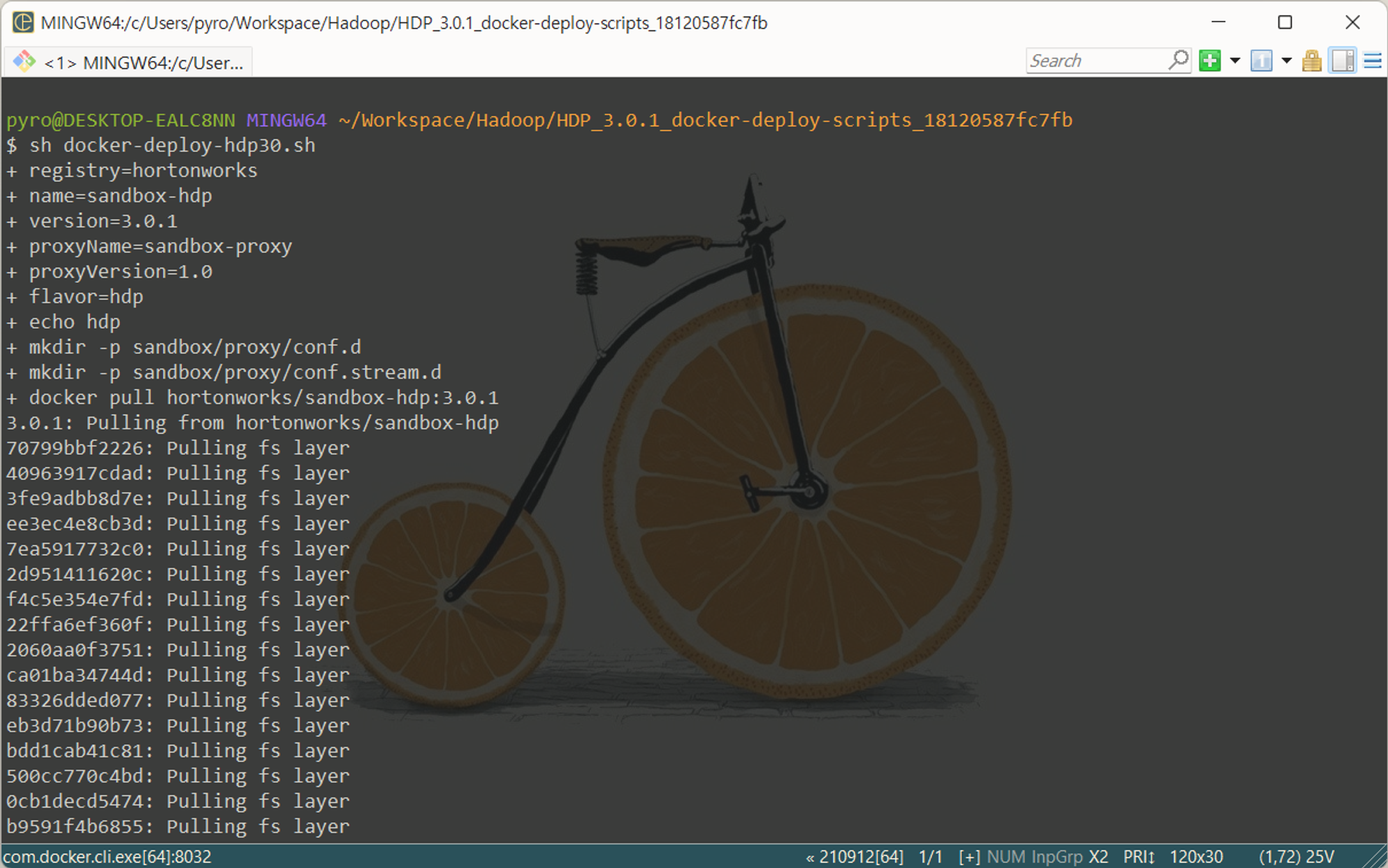Click the ConEmu window icon in the title bar

(23, 22)
